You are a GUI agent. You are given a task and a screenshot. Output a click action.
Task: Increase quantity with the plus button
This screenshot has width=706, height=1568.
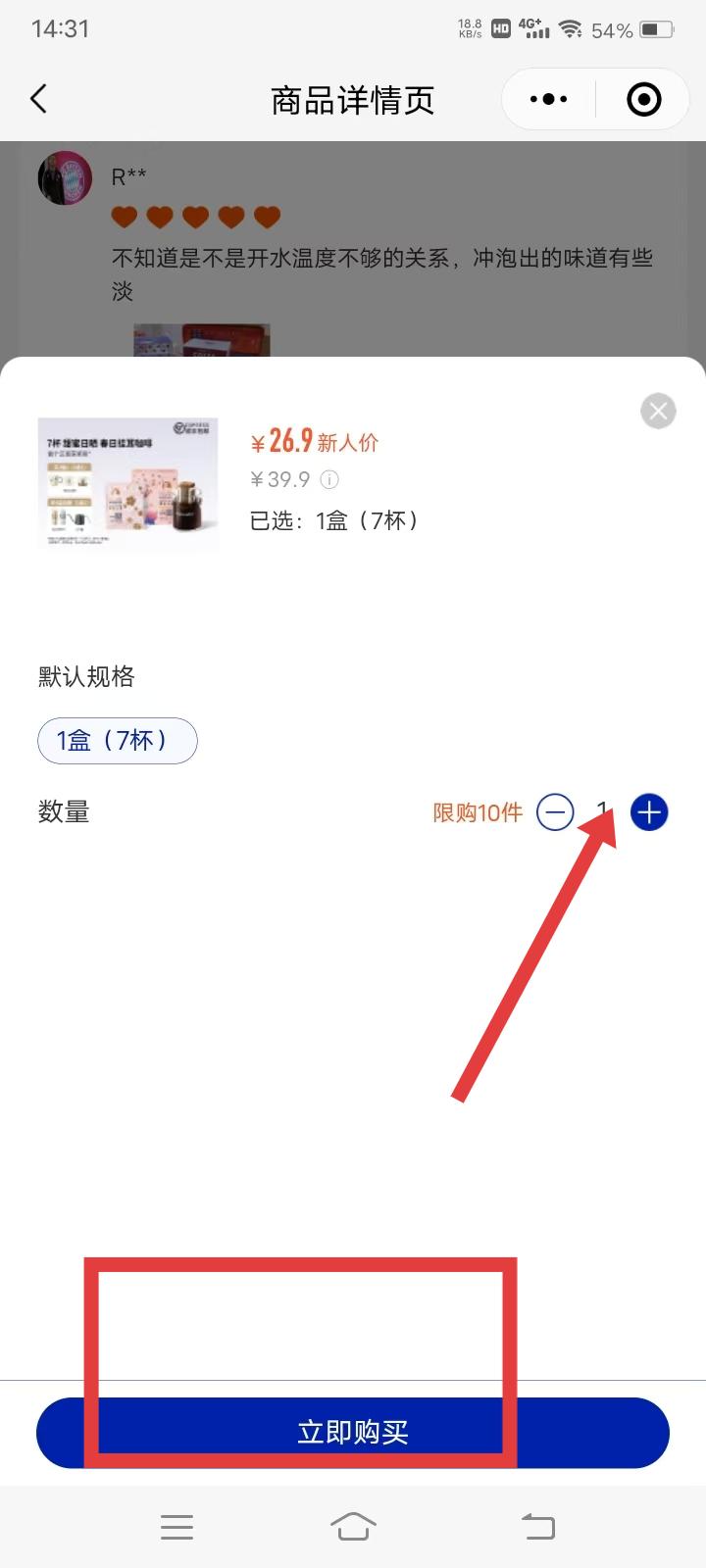point(648,812)
